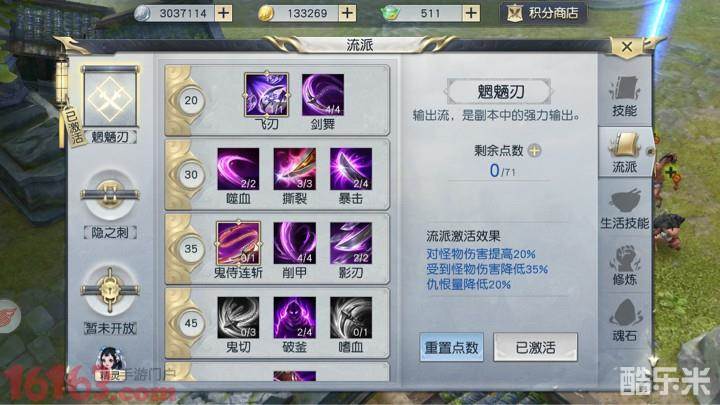The width and height of the screenshot is (720, 405).
Task: Tap the grayed 鬼切 skill icon
Action: click(x=238, y=317)
